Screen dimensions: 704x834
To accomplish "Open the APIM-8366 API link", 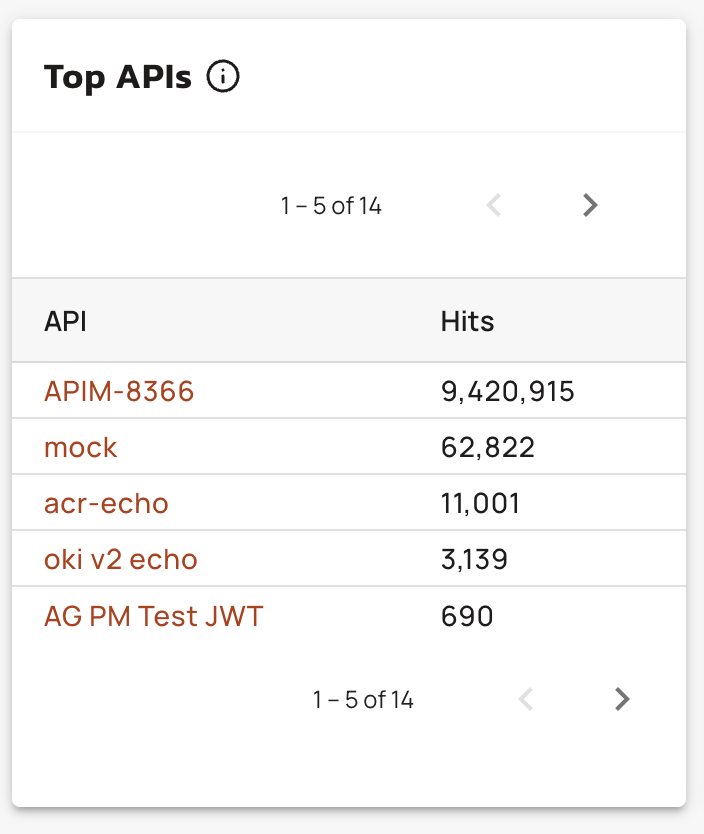I will pos(119,391).
